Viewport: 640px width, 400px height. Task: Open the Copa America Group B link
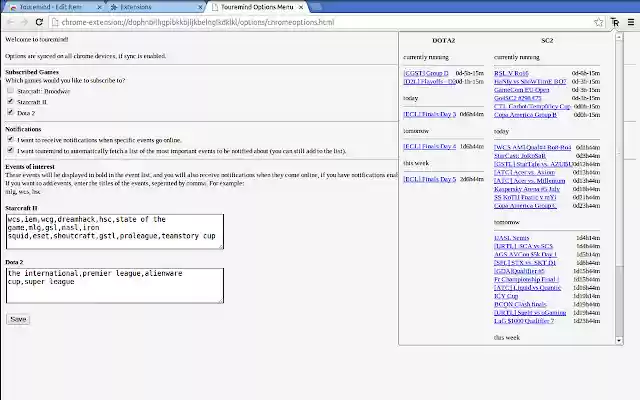525,115
